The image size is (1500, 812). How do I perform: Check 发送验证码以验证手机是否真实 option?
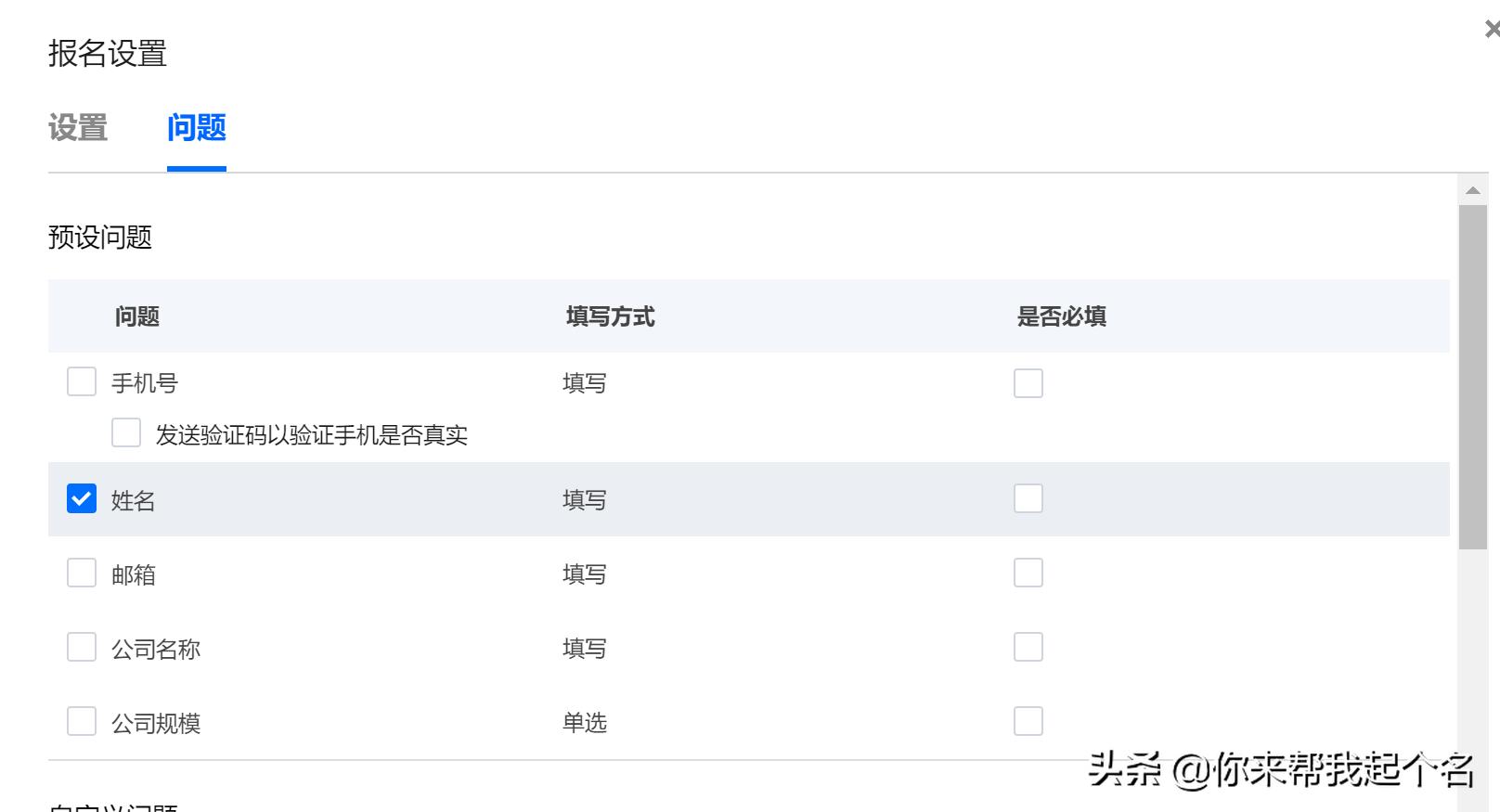[x=126, y=433]
